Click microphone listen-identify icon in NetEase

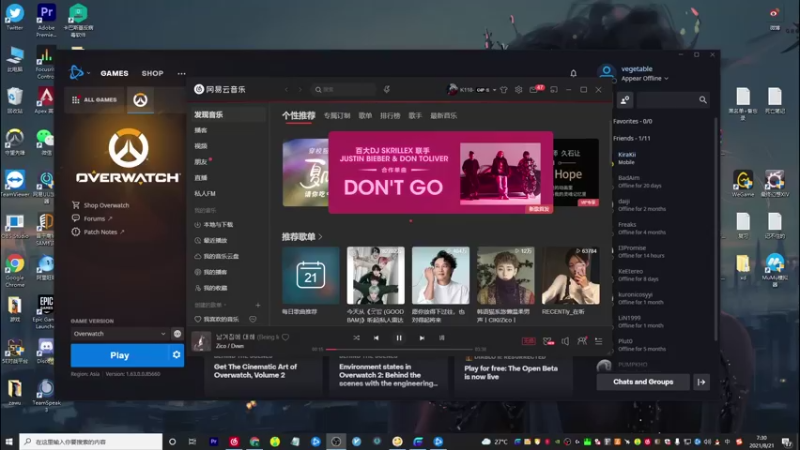pyautogui.click(x=387, y=90)
